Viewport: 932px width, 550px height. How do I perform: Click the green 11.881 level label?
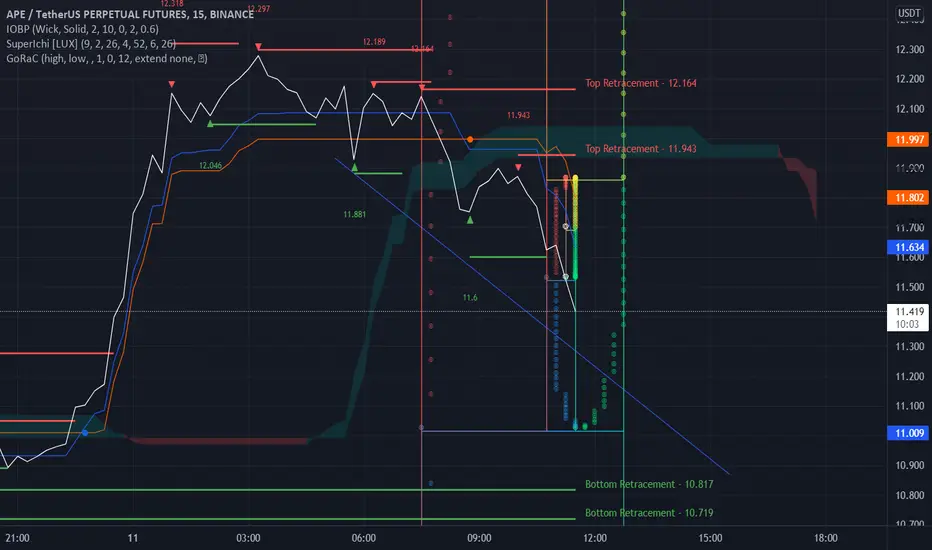tap(354, 214)
